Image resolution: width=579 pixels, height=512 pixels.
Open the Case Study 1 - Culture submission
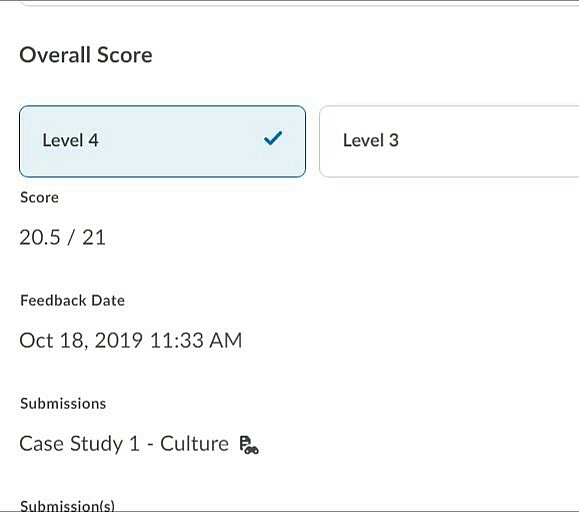(x=124, y=443)
